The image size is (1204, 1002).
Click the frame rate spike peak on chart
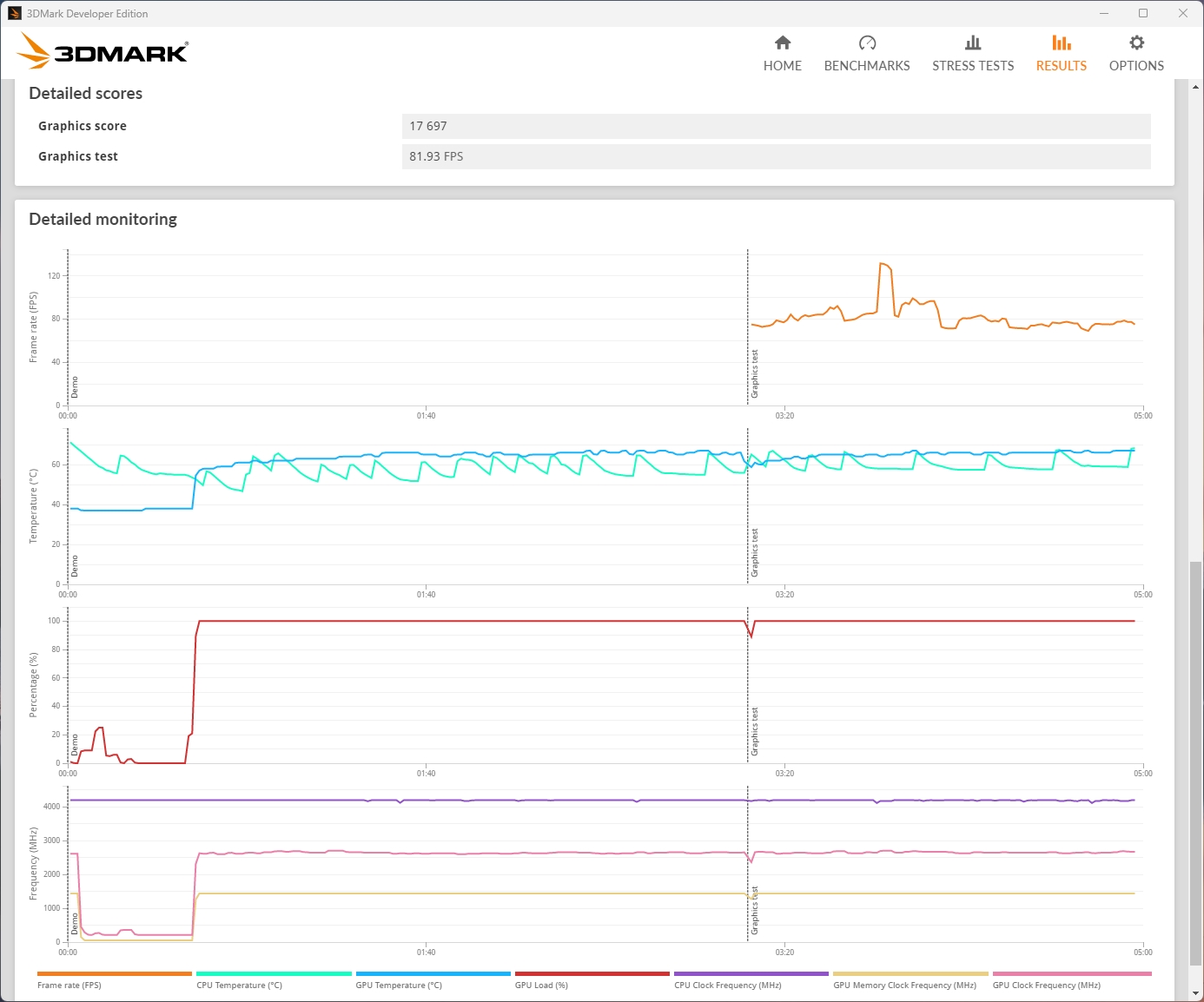tap(884, 264)
